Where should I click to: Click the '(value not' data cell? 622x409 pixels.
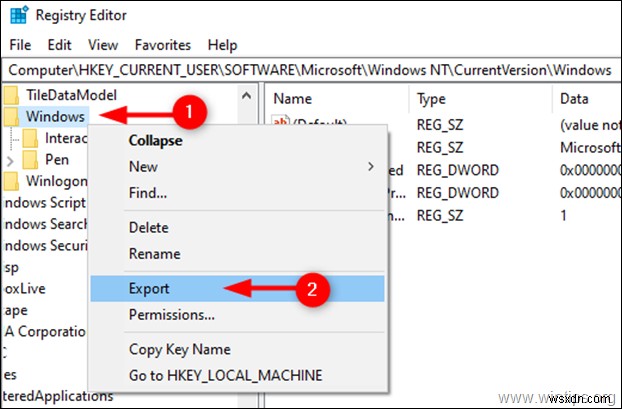[590, 125]
